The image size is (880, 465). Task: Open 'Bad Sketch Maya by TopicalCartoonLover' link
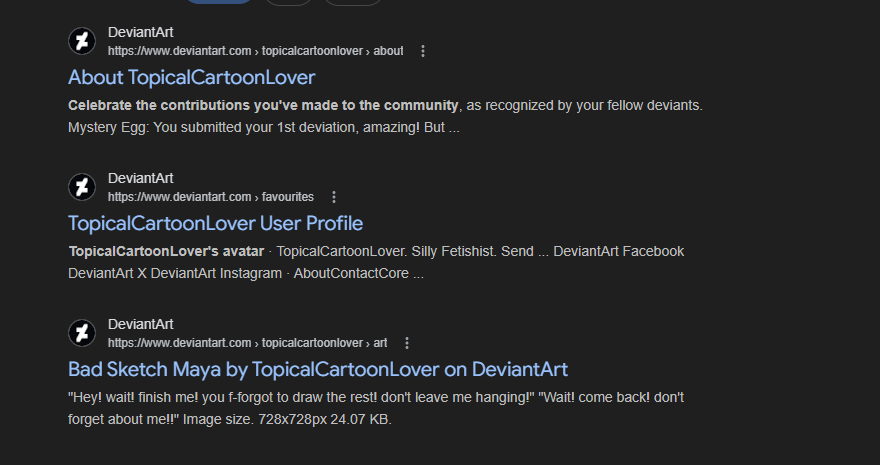[x=317, y=369]
